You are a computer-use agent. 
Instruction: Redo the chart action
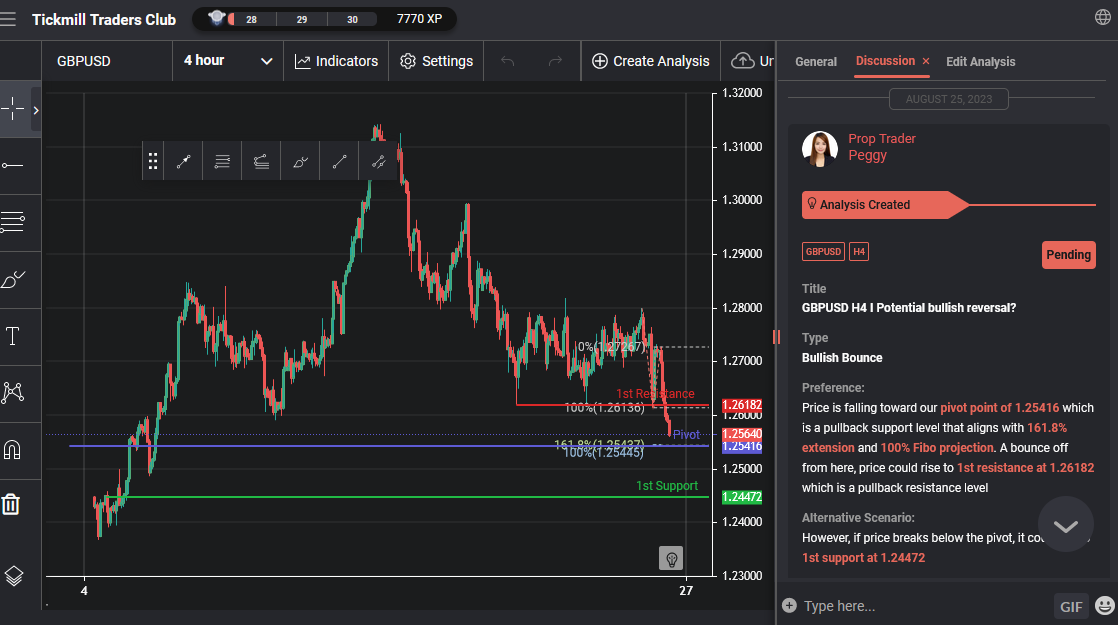(555, 61)
